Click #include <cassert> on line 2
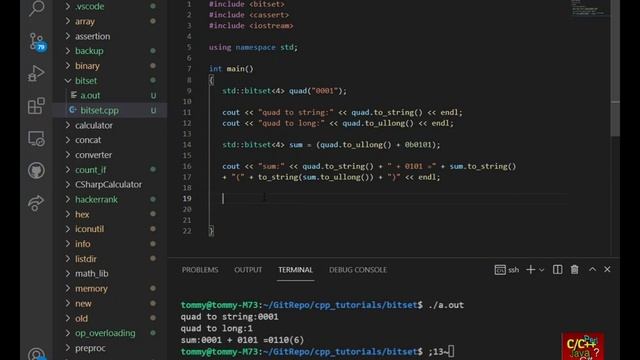 (249, 15)
